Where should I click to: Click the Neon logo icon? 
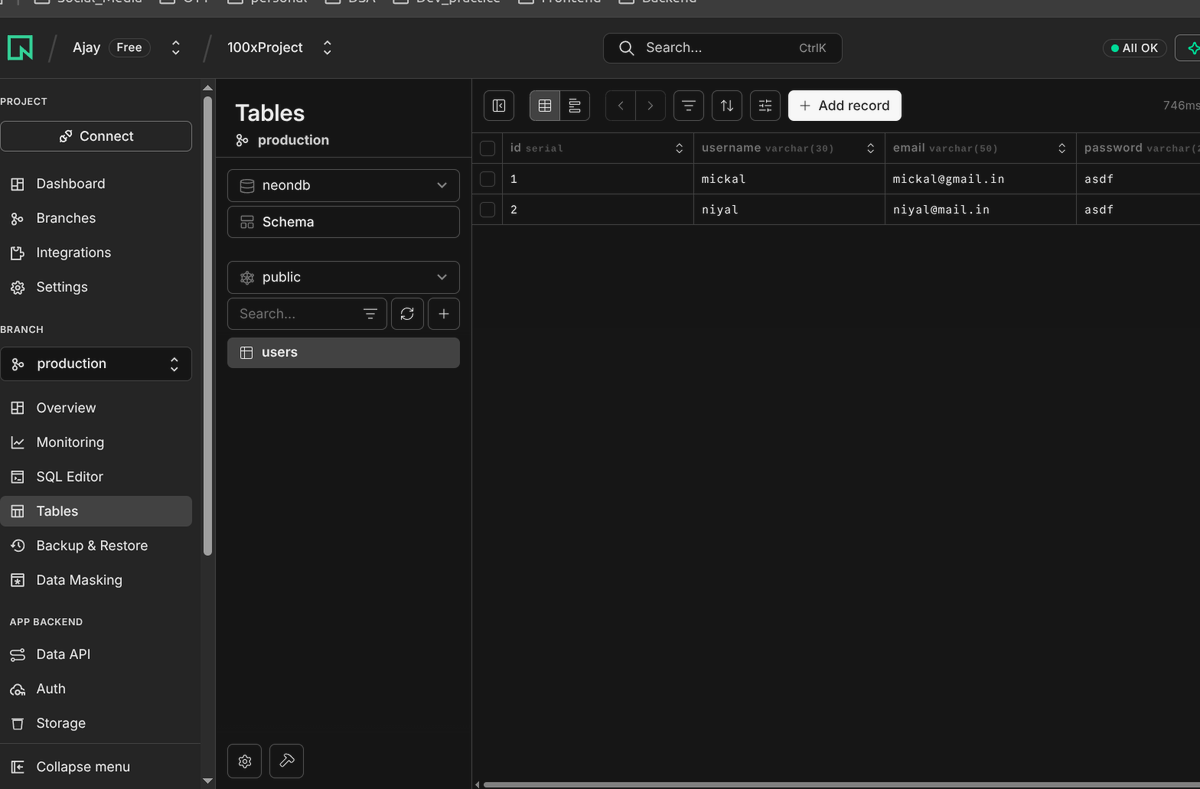coord(20,47)
